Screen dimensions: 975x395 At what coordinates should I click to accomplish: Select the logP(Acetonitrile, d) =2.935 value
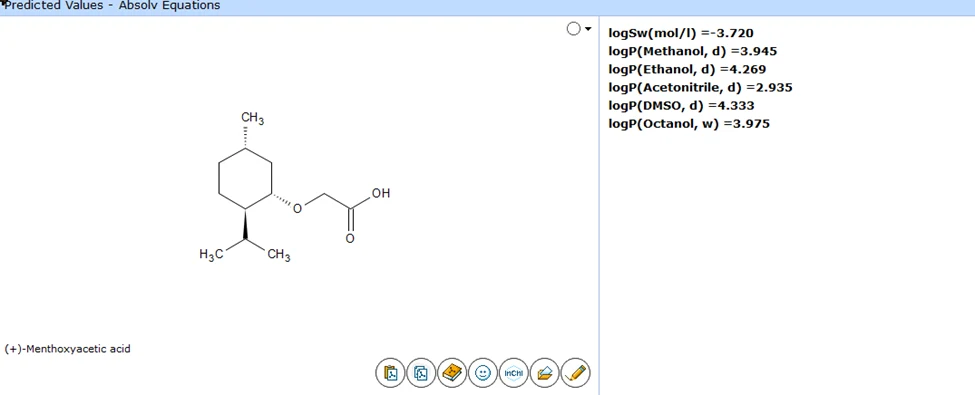point(700,87)
